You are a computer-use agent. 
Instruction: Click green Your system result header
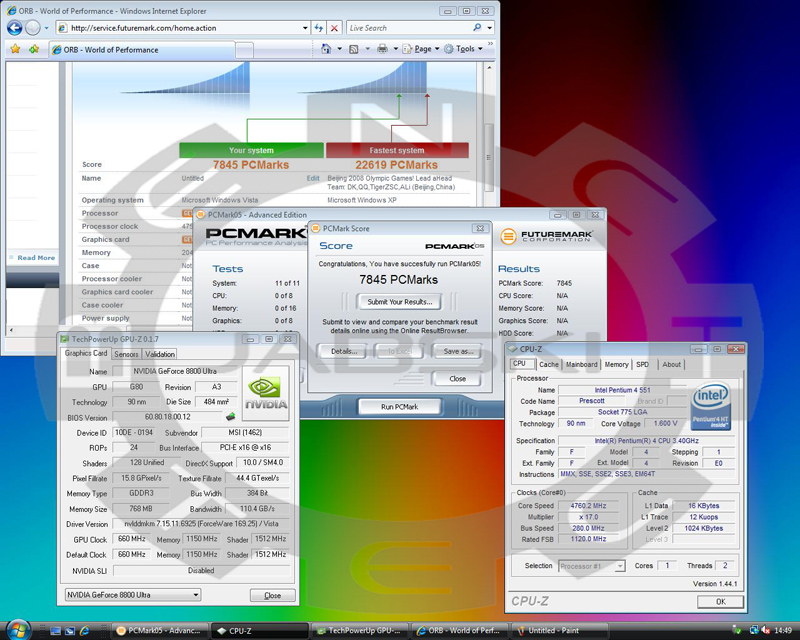[251, 150]
